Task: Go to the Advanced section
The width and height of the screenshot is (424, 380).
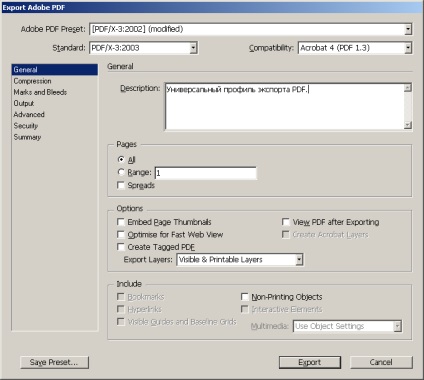Action: [29, 114]
